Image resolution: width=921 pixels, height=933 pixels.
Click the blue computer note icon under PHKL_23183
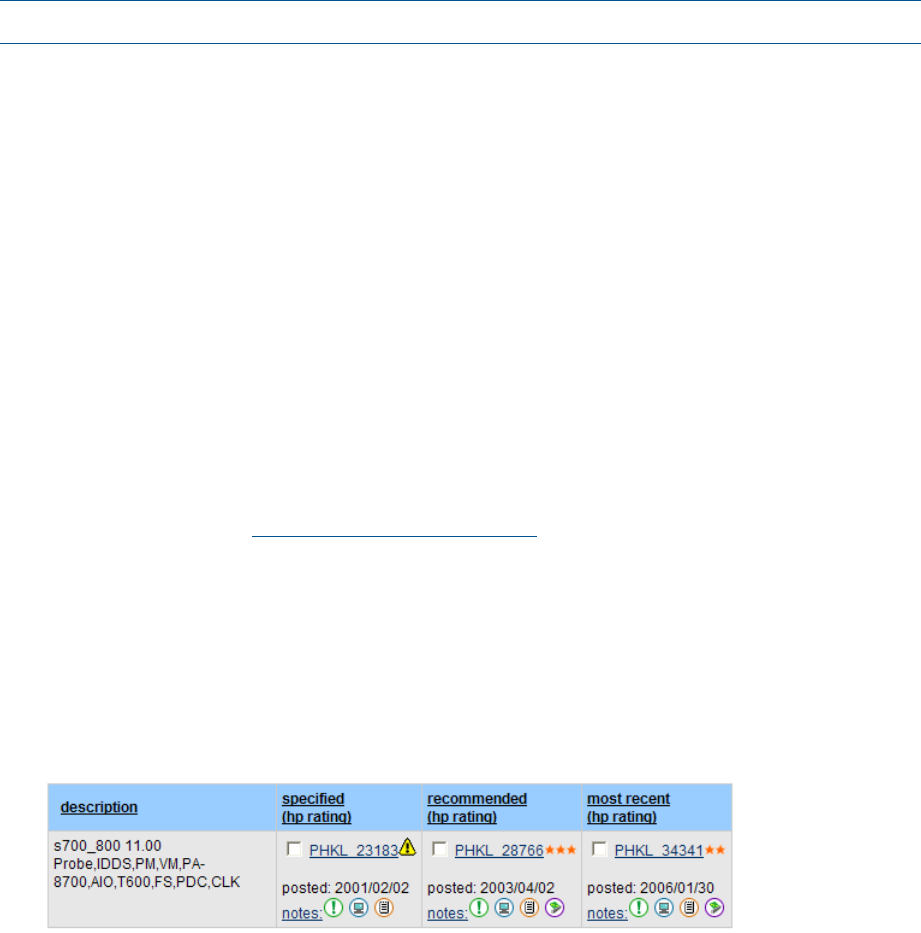coord(359,908)
